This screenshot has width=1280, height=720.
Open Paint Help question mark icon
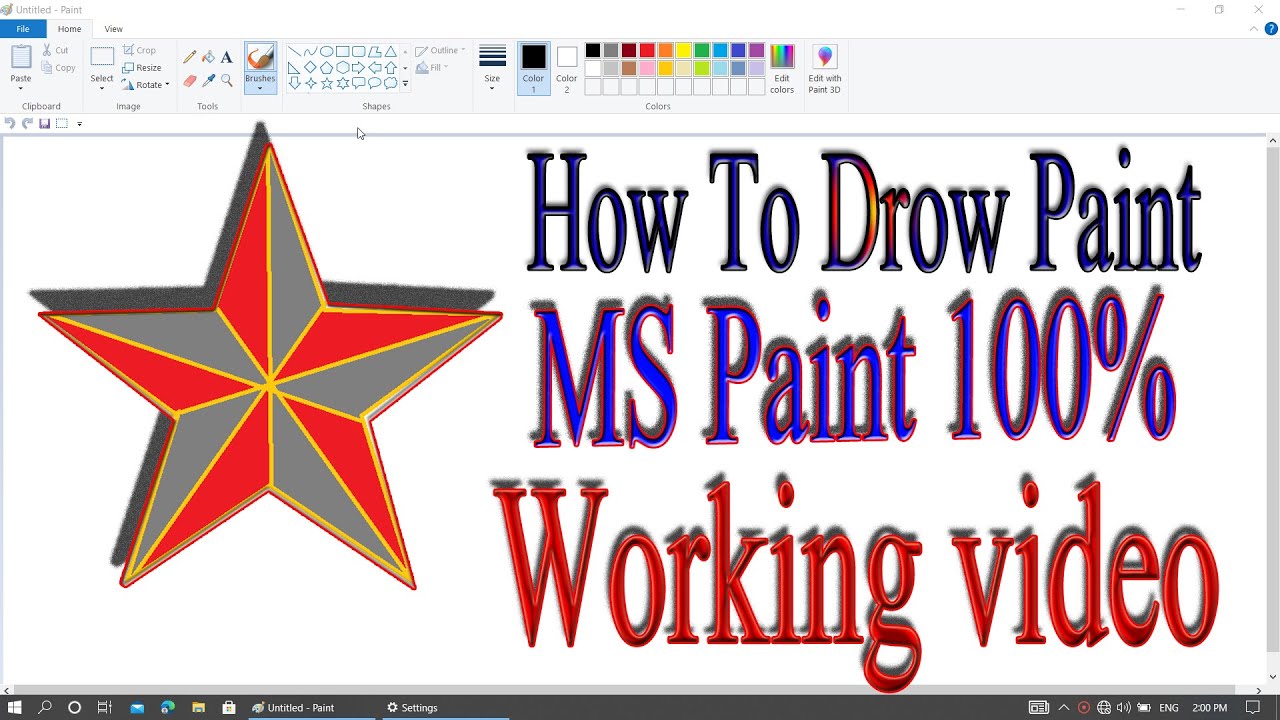(1271, 29)
